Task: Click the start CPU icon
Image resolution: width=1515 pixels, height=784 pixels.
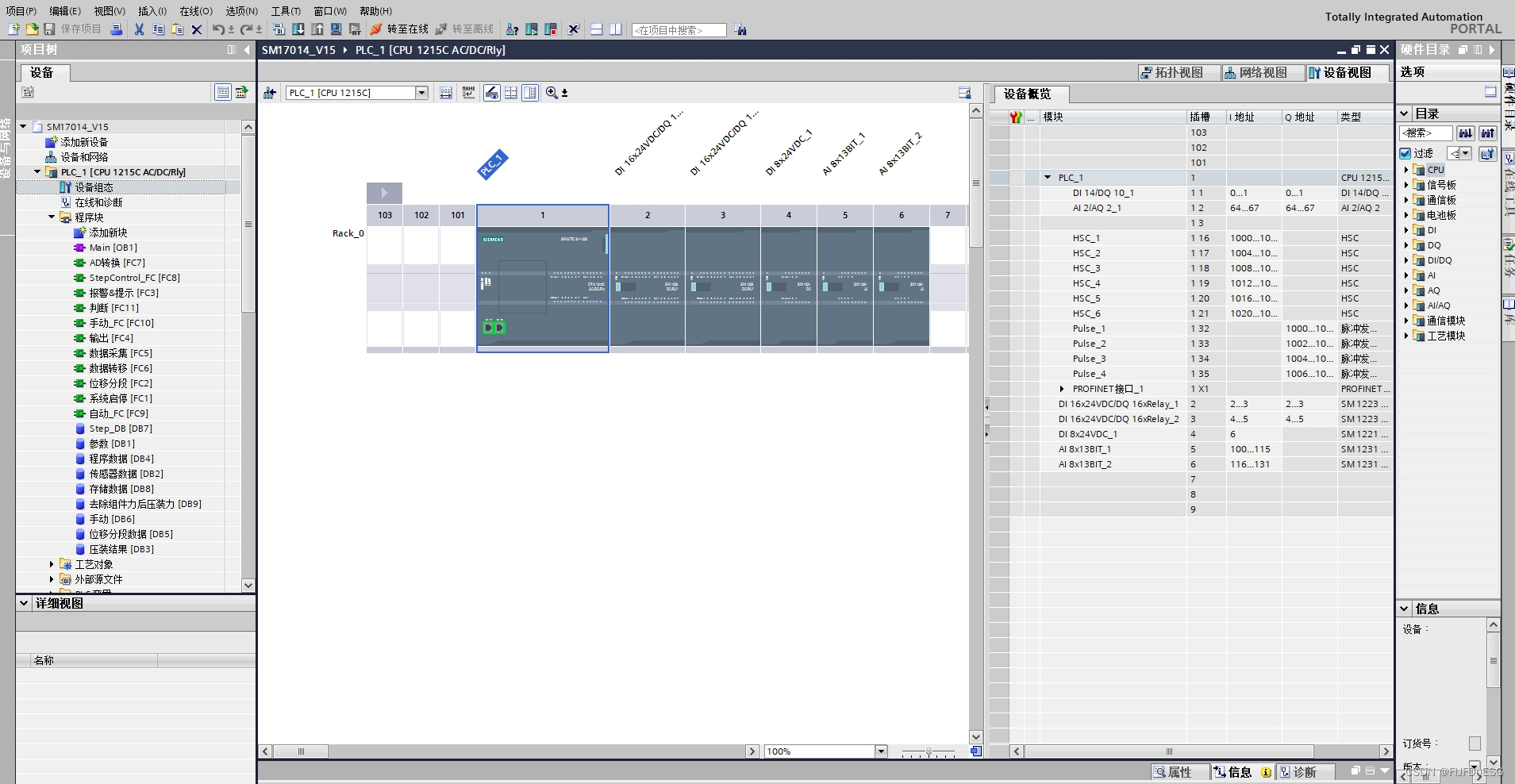Action: [532, 29]
